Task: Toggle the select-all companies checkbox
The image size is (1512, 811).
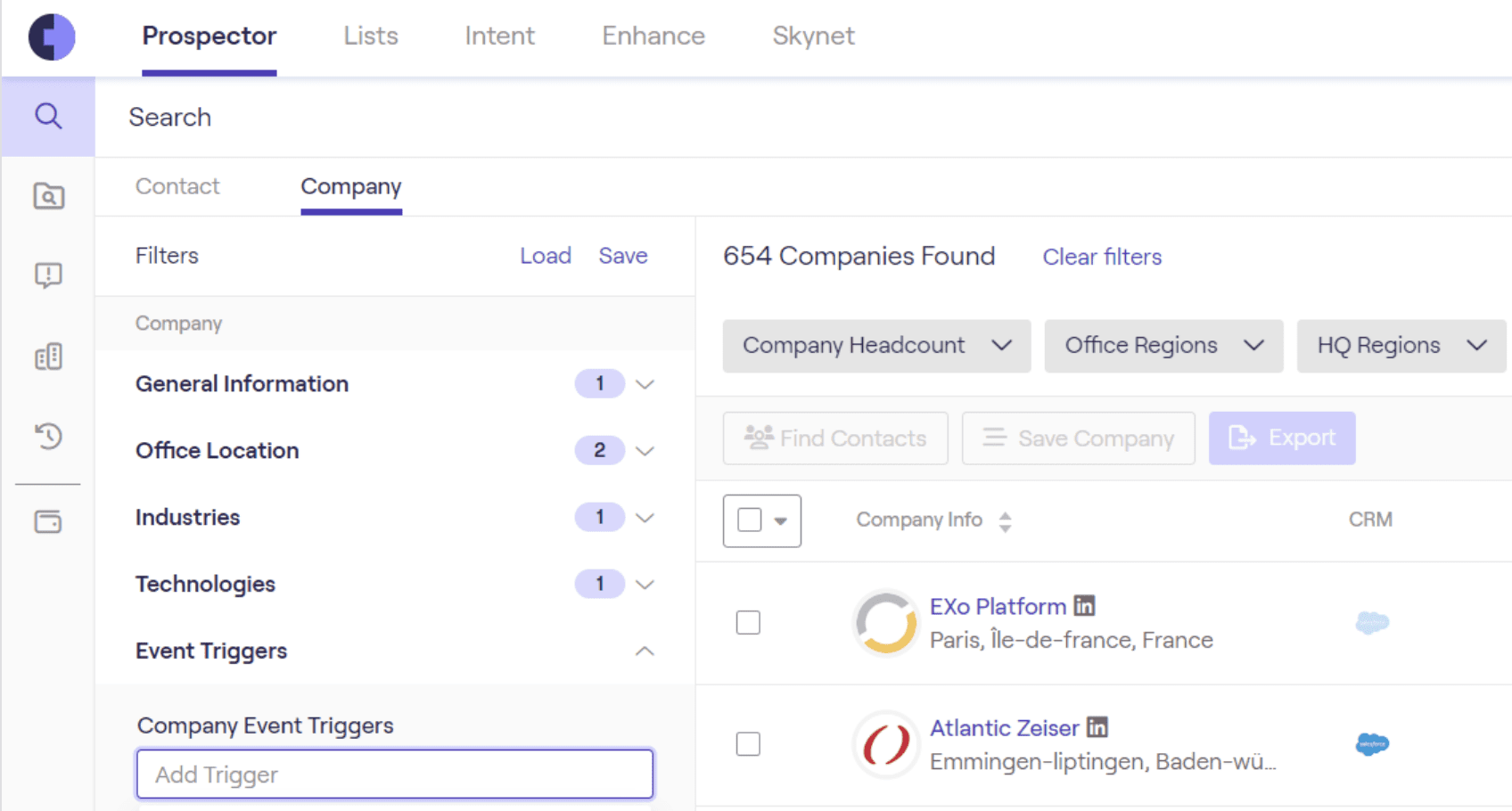Action: tap(750, 520)
